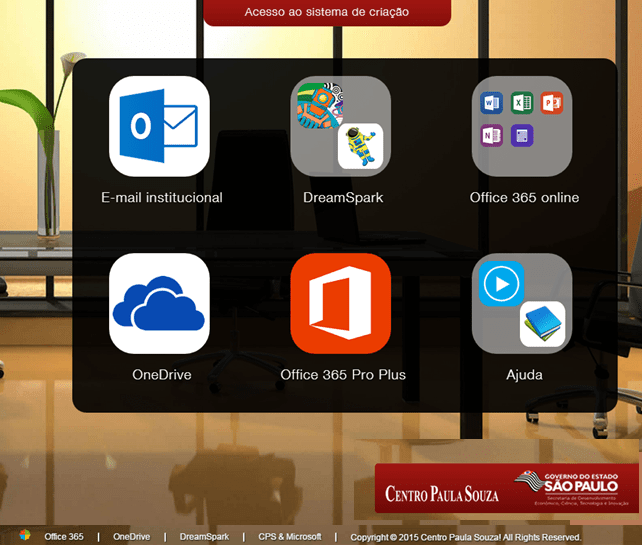Click the blue play video icon in Ajuda
Viewport: 642px width, 546px height.
coord(501,284)
